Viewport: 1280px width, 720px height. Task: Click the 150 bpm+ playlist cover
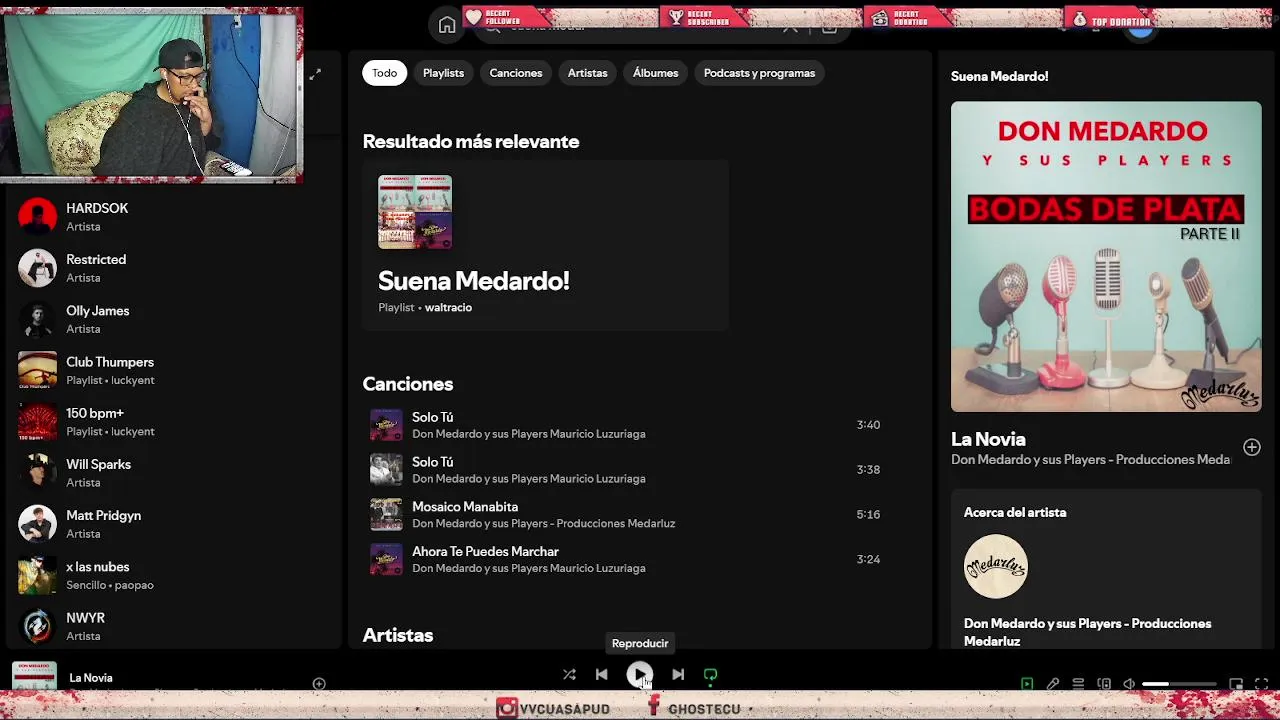(x=38, y=422)
